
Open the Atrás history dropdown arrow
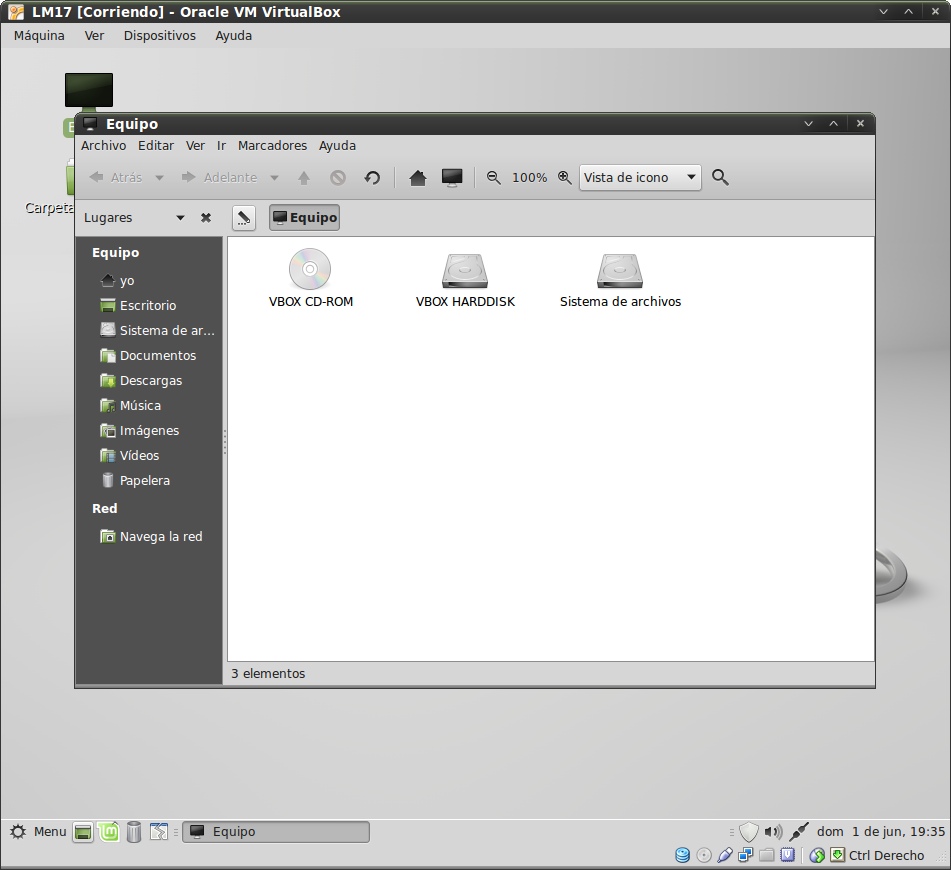(159, 178)
